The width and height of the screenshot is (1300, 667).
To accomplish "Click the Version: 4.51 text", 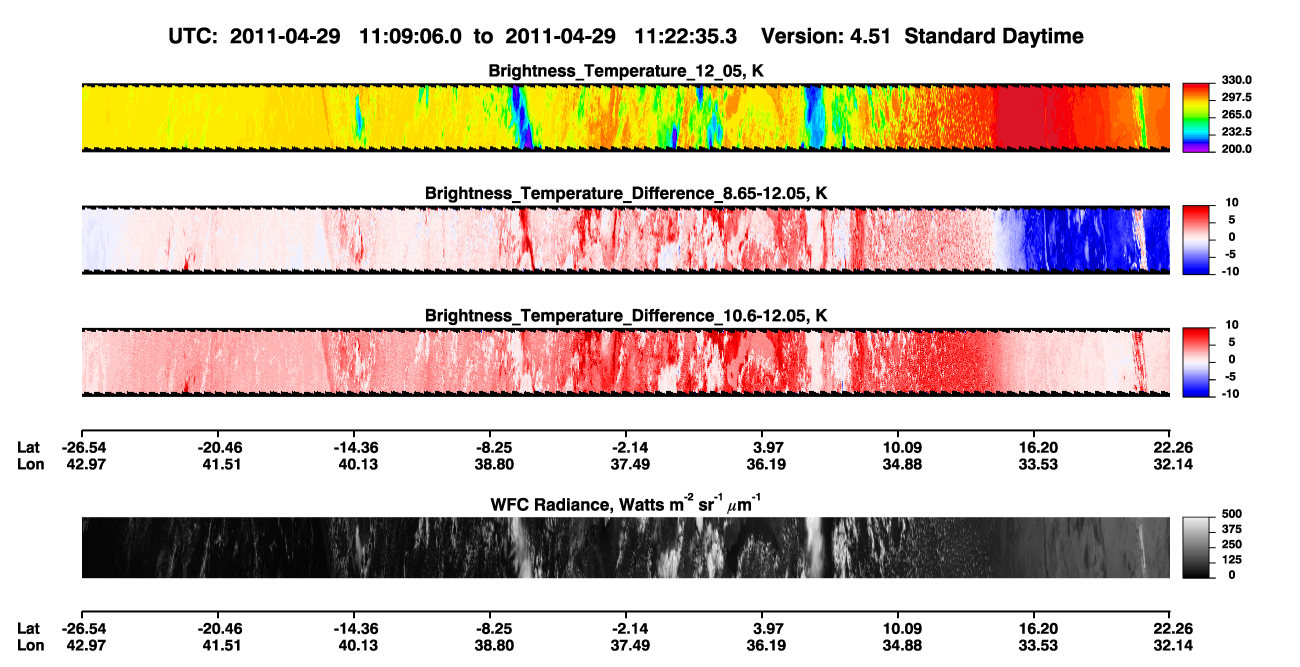I will (824, 36).
